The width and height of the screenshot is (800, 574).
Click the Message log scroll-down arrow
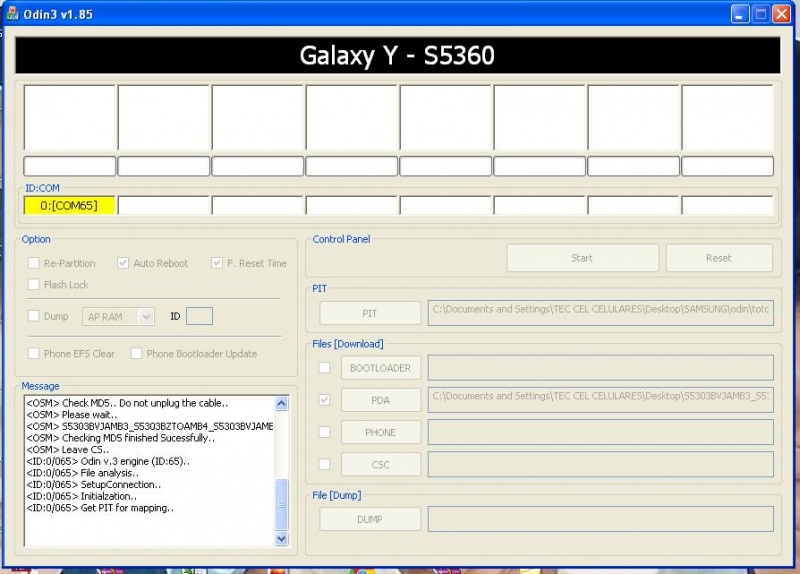tap(282, 538)
